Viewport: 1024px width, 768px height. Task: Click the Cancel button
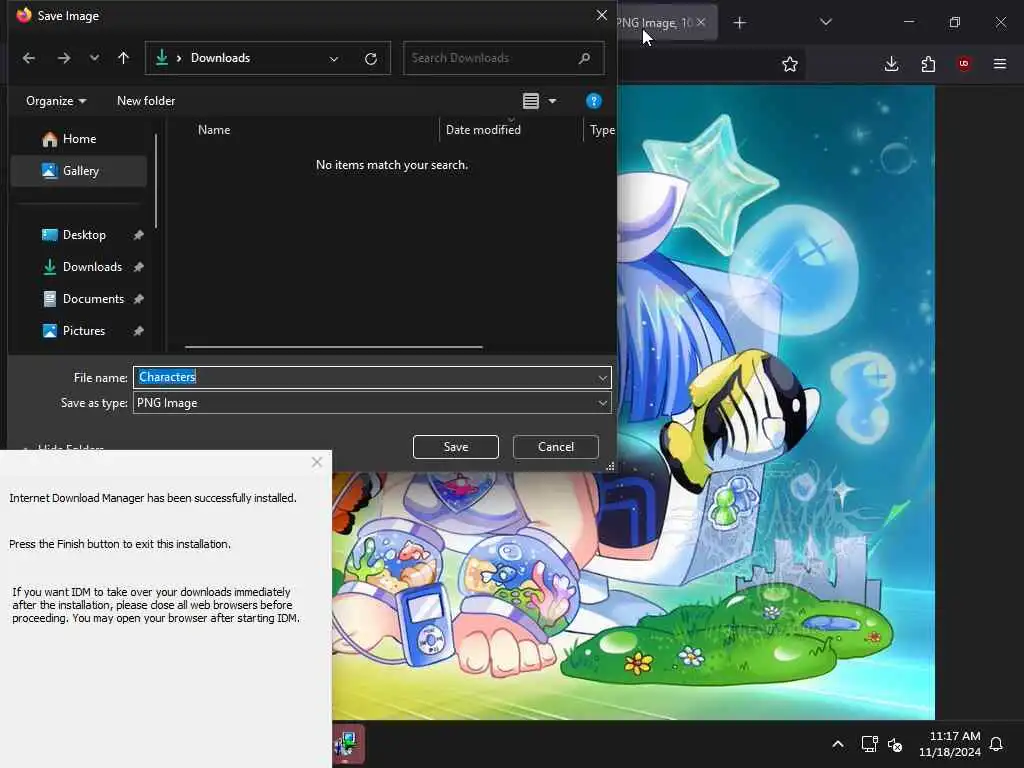click(556, 447)
